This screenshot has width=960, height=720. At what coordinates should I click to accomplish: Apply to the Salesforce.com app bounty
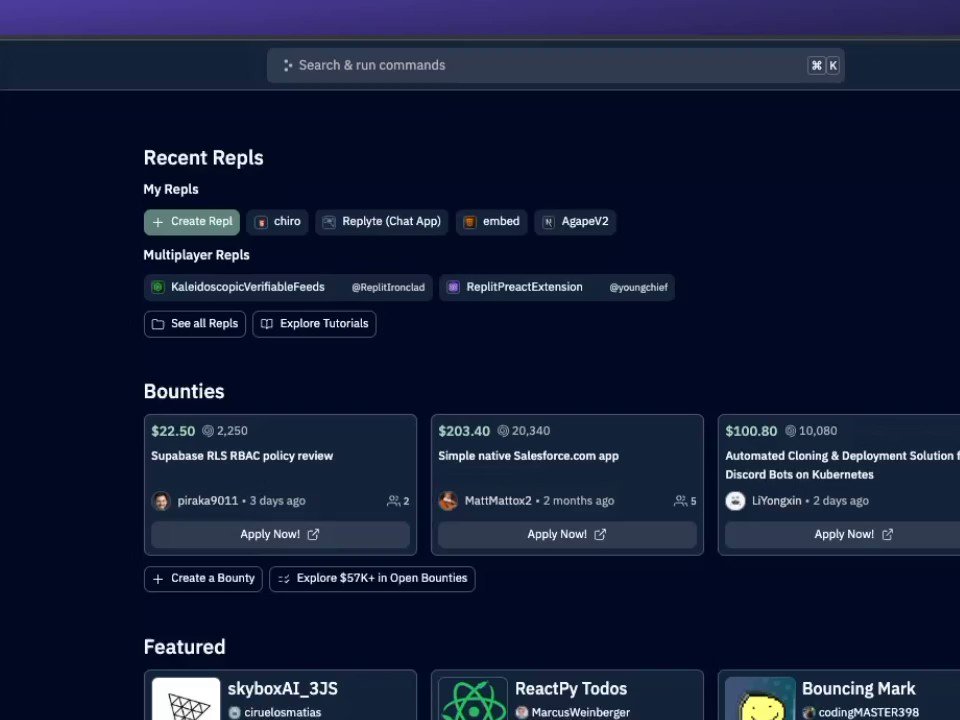pos(568,534)
